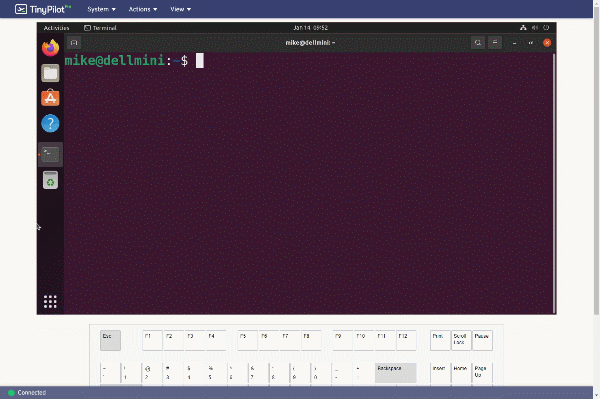The image size is (600, 399).
Task: Click the terminal search magnifier icon
Action: tap(478, 43)
